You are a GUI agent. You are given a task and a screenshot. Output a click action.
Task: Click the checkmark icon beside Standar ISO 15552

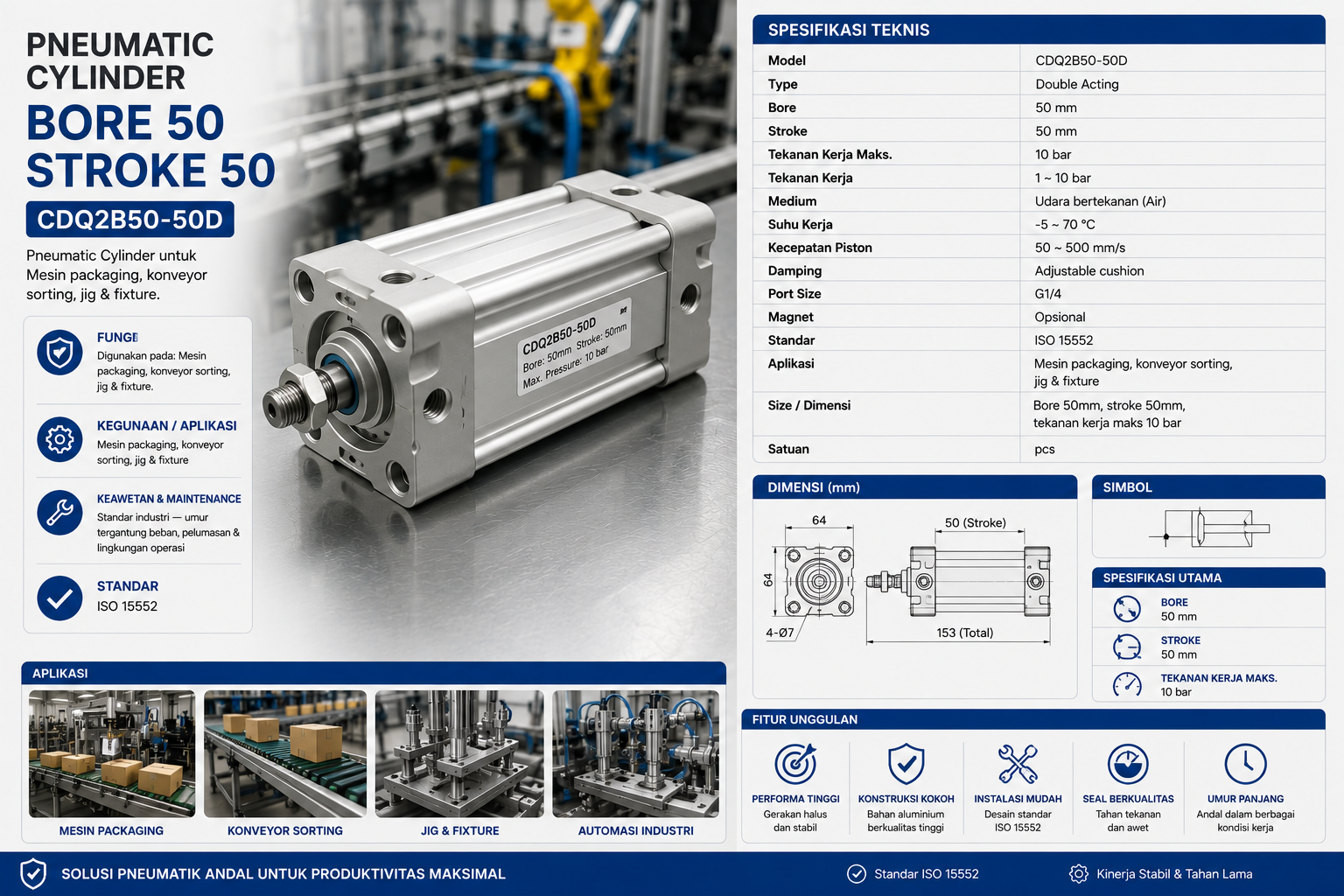point(59,598)
